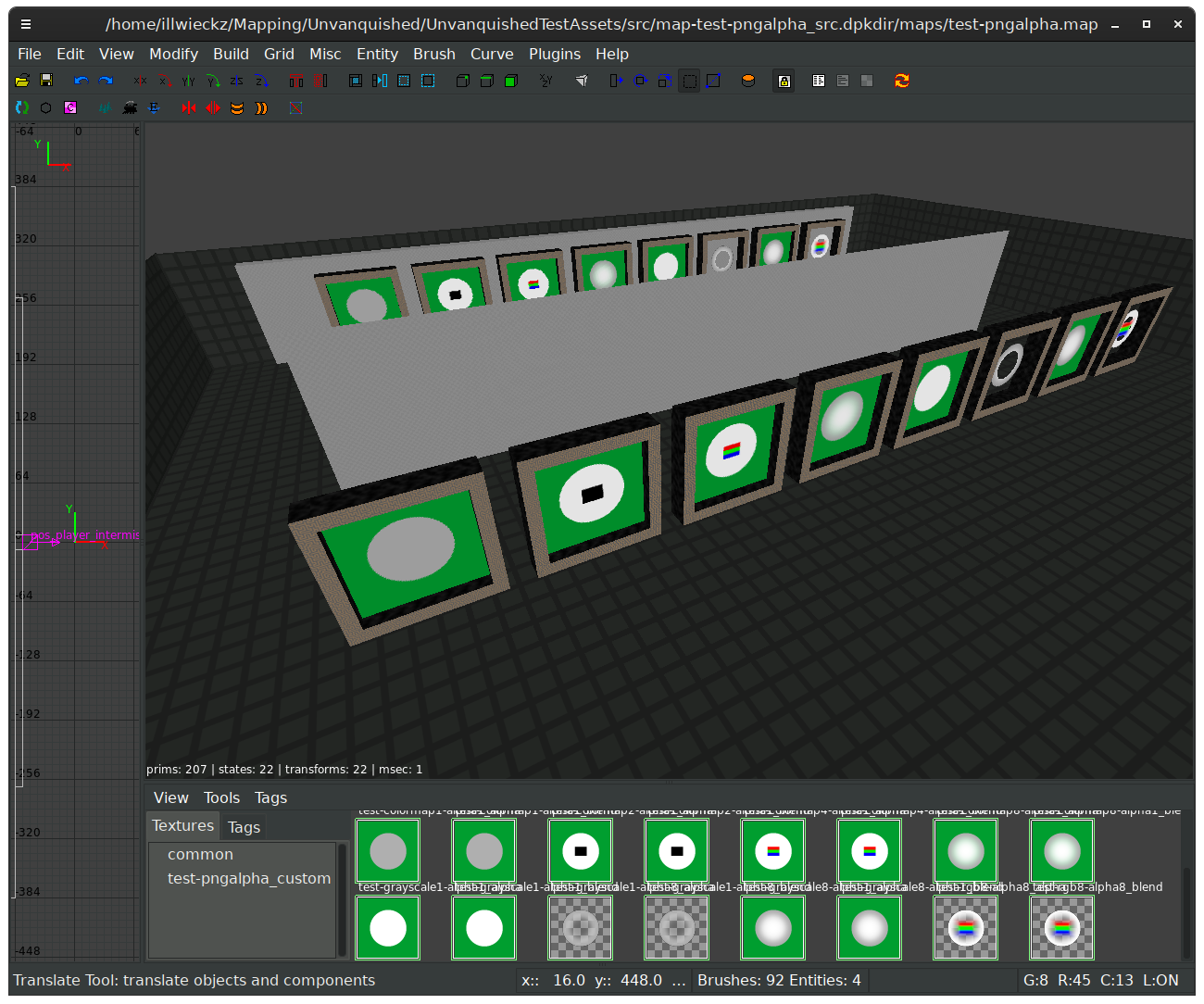Click the grey checkerboard toolbar icon
This screenshot has width=1204, height=1004.
(x=867, y=81)
